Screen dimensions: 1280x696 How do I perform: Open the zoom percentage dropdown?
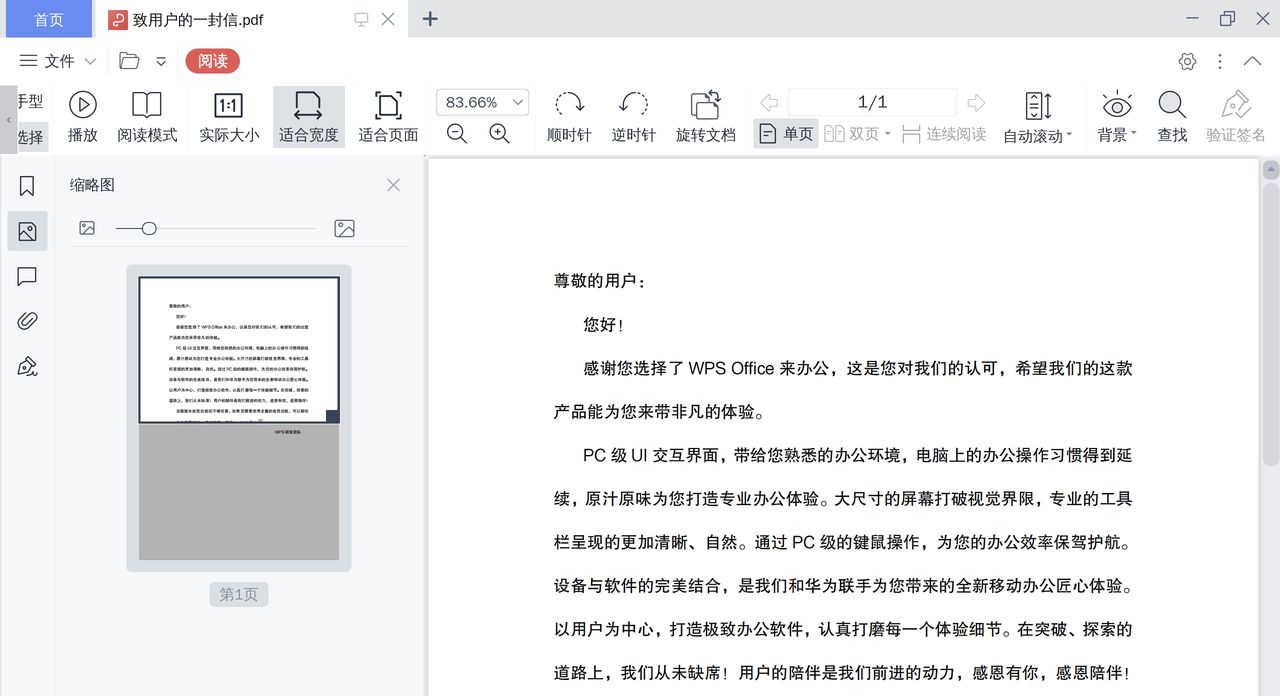482,102
